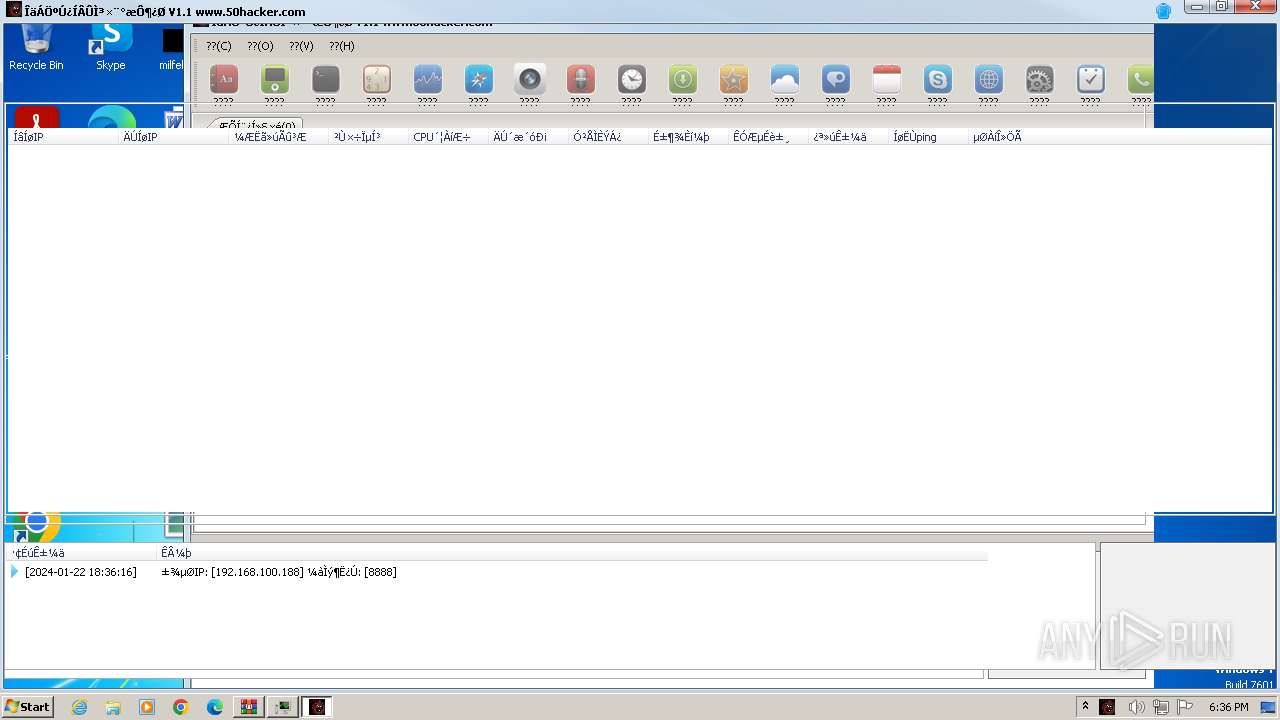Click the green disk drive toolbar icon

tap(274, 79)
